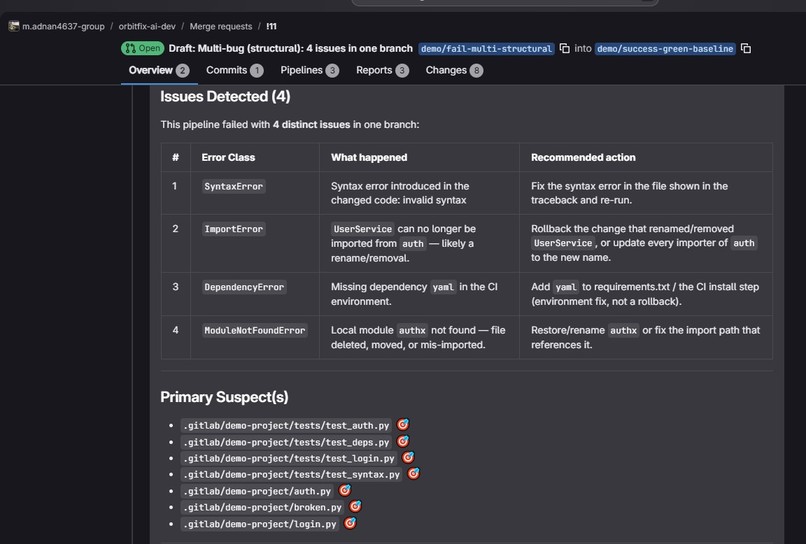Click Changes tab count badge 8
Image resolution: width=806 pixels, height=544 pixels.
tap(477, 70)
